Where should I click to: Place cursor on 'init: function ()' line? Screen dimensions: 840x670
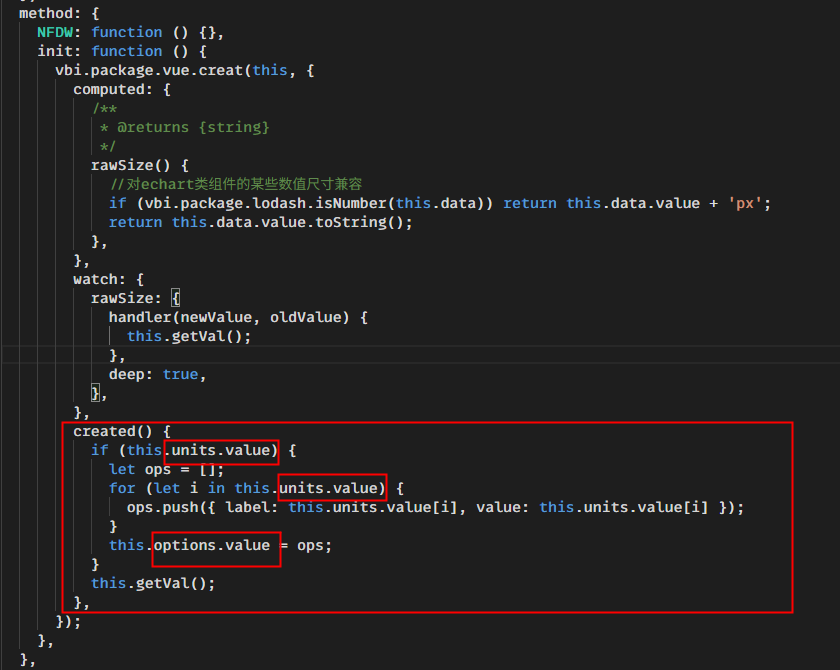pos(122,51)
